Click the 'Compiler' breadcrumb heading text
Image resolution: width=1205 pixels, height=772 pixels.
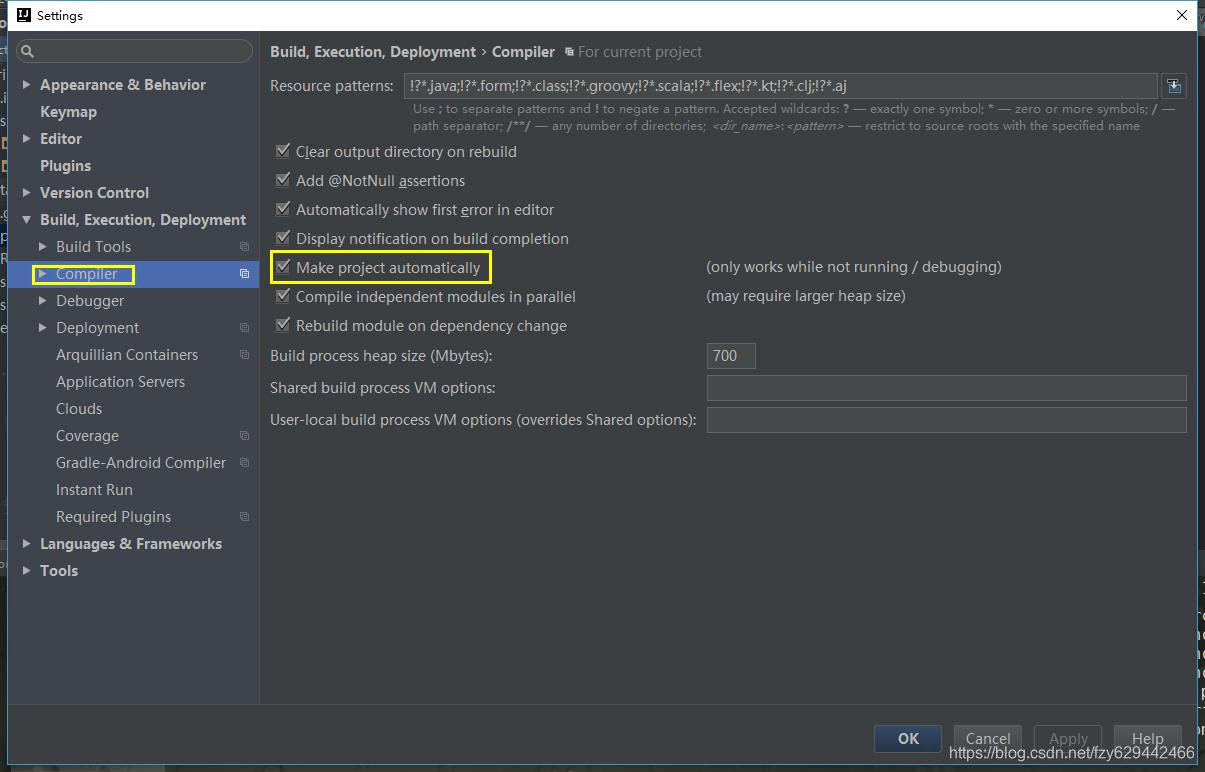523,52
